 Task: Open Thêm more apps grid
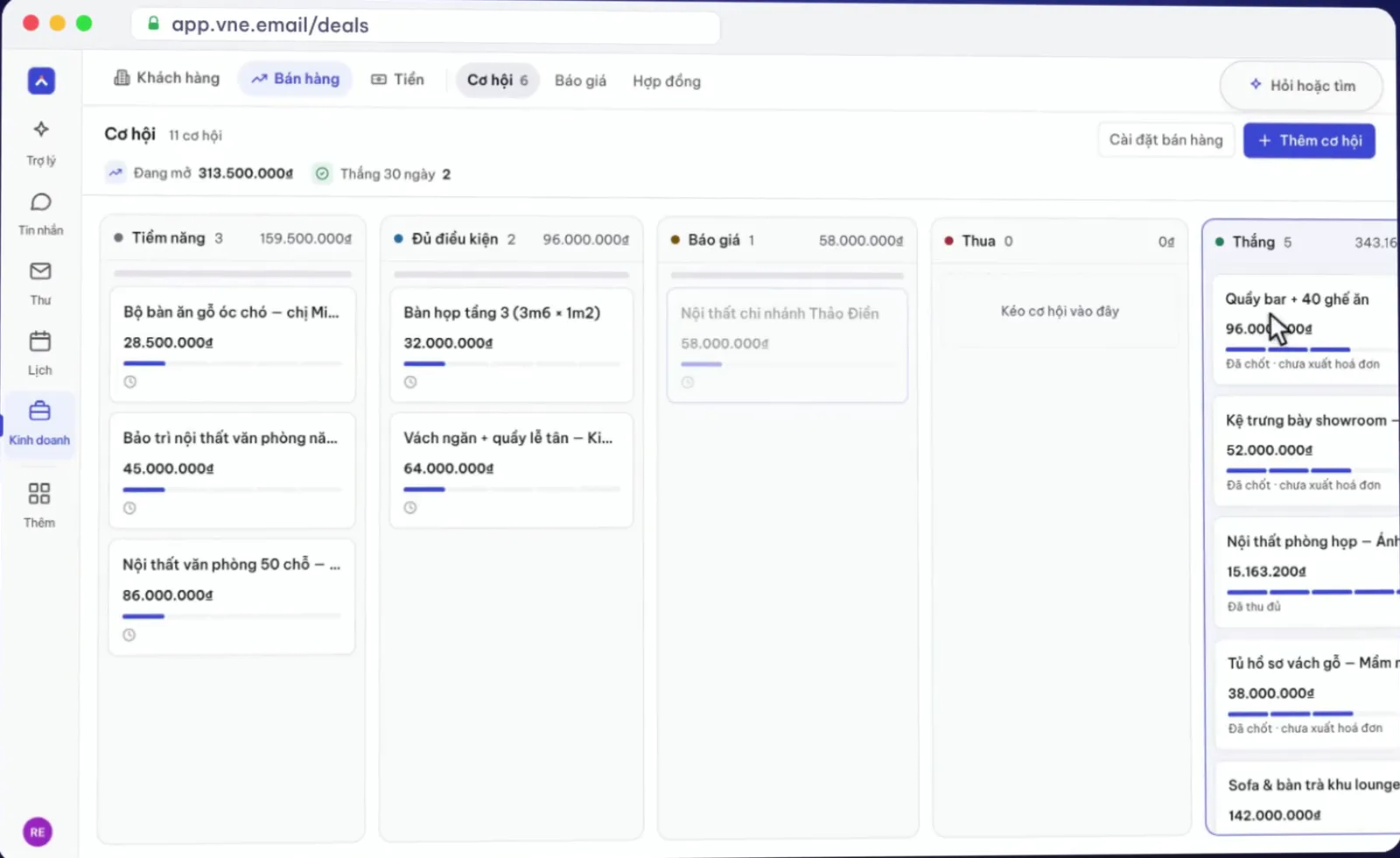click(x=39, y=505)
